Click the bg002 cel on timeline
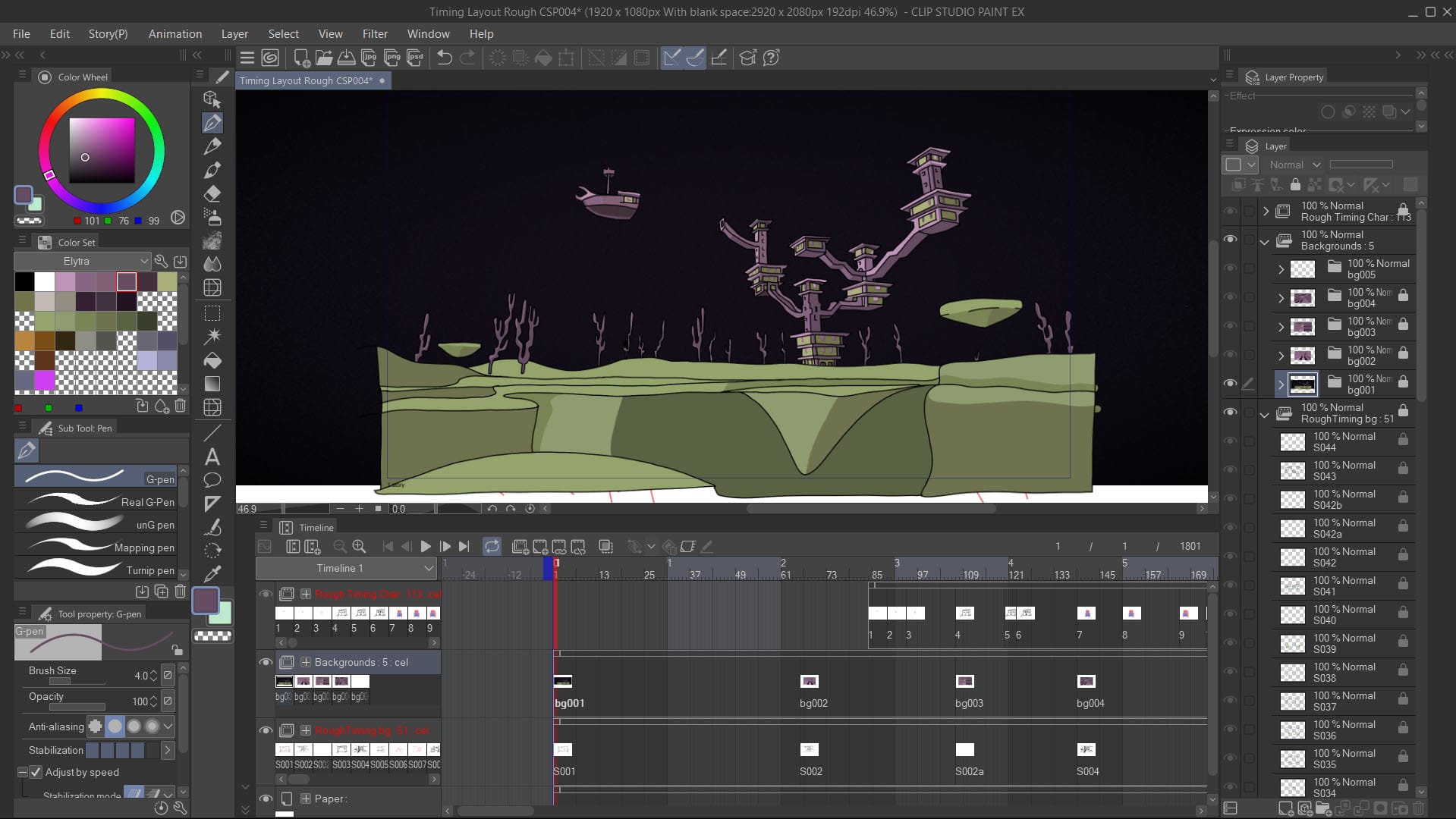The image size is (1456, 819). [810, 682]
